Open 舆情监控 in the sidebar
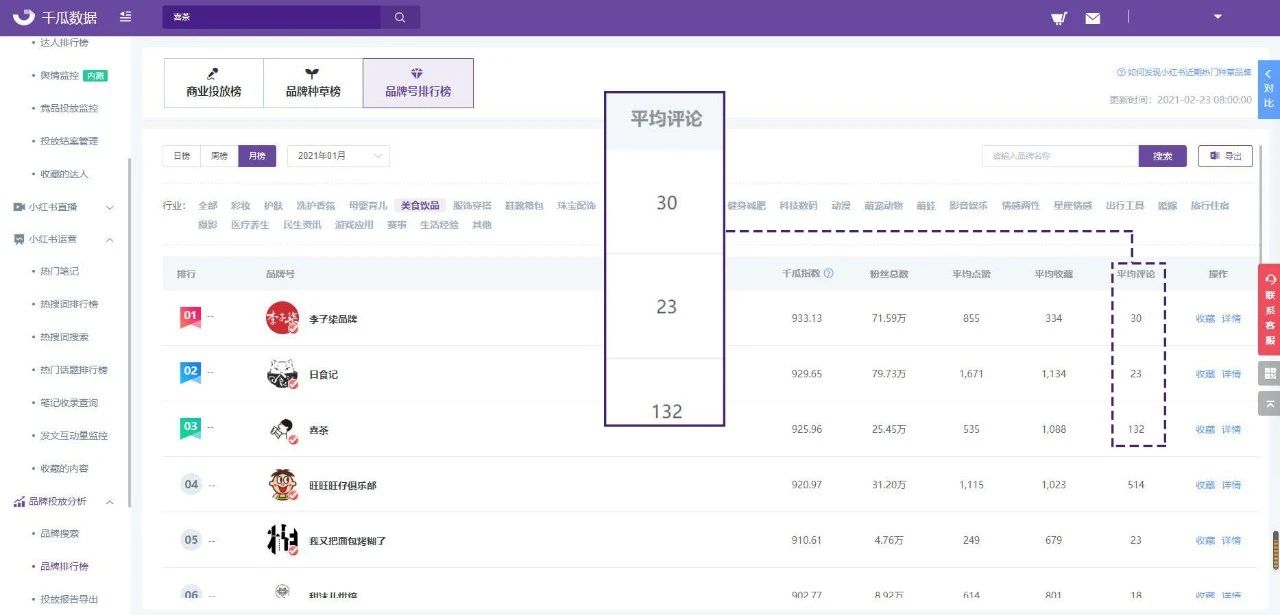1280x615 pixels. [59, 75]
